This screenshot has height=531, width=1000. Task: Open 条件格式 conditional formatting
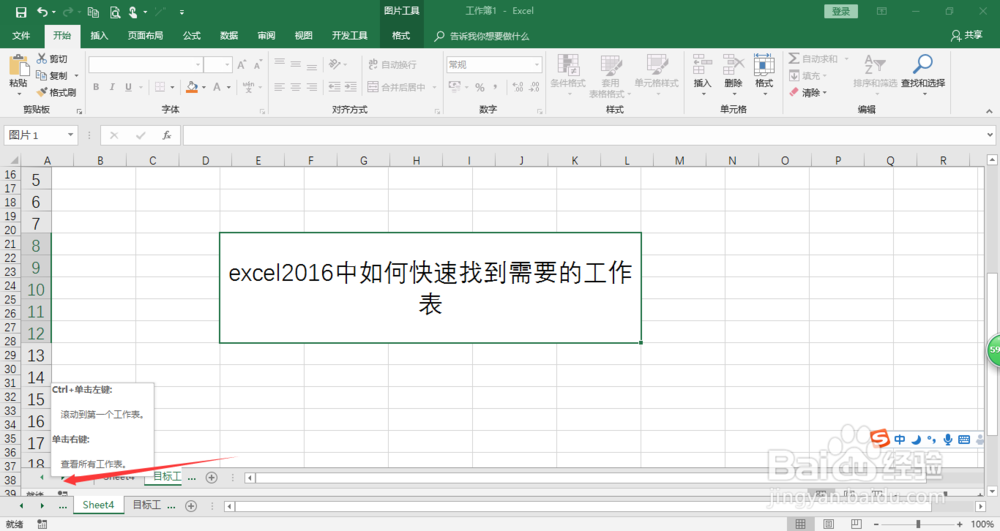[568, 75]
